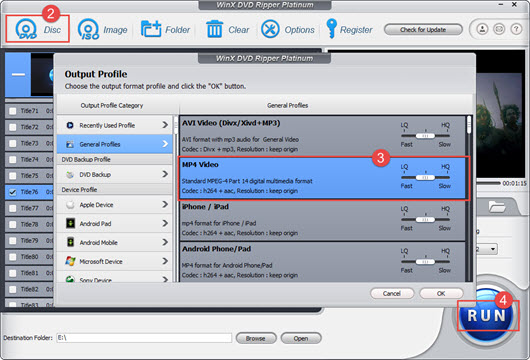Adjust the MP4 Video quality slider

(x=425, y=177)
